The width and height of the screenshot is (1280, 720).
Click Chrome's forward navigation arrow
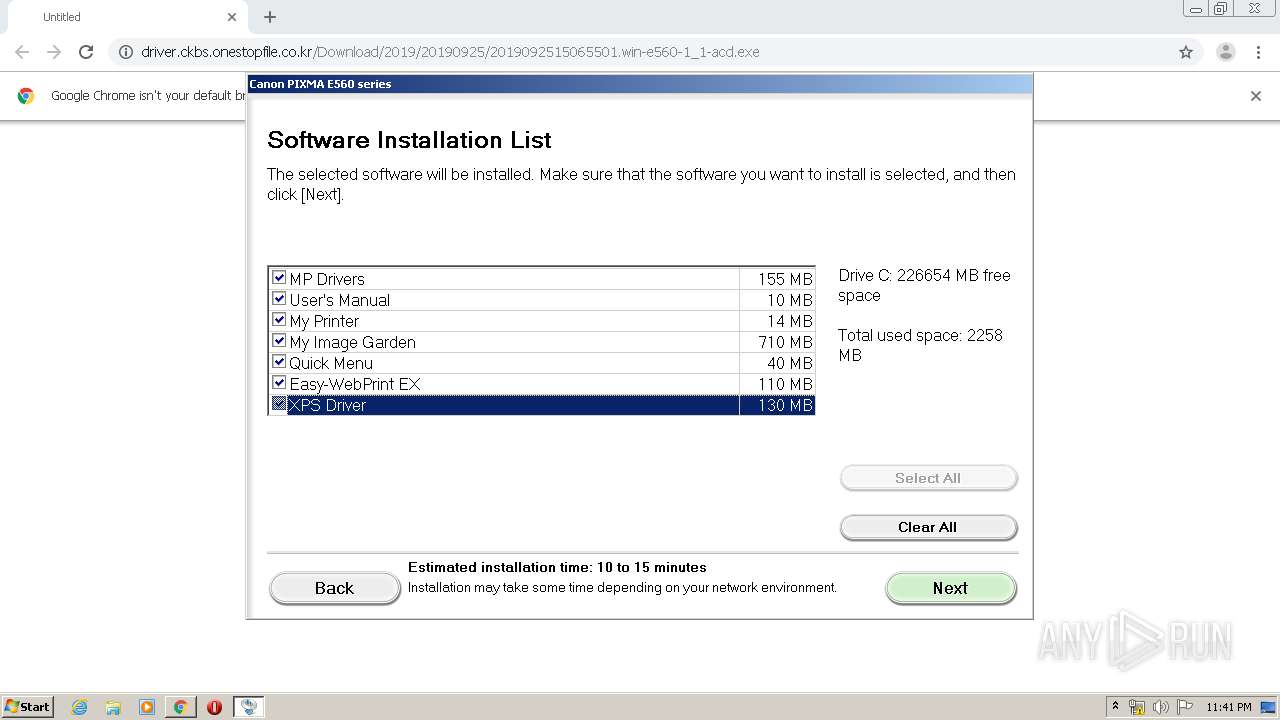[x=54, y=52]
